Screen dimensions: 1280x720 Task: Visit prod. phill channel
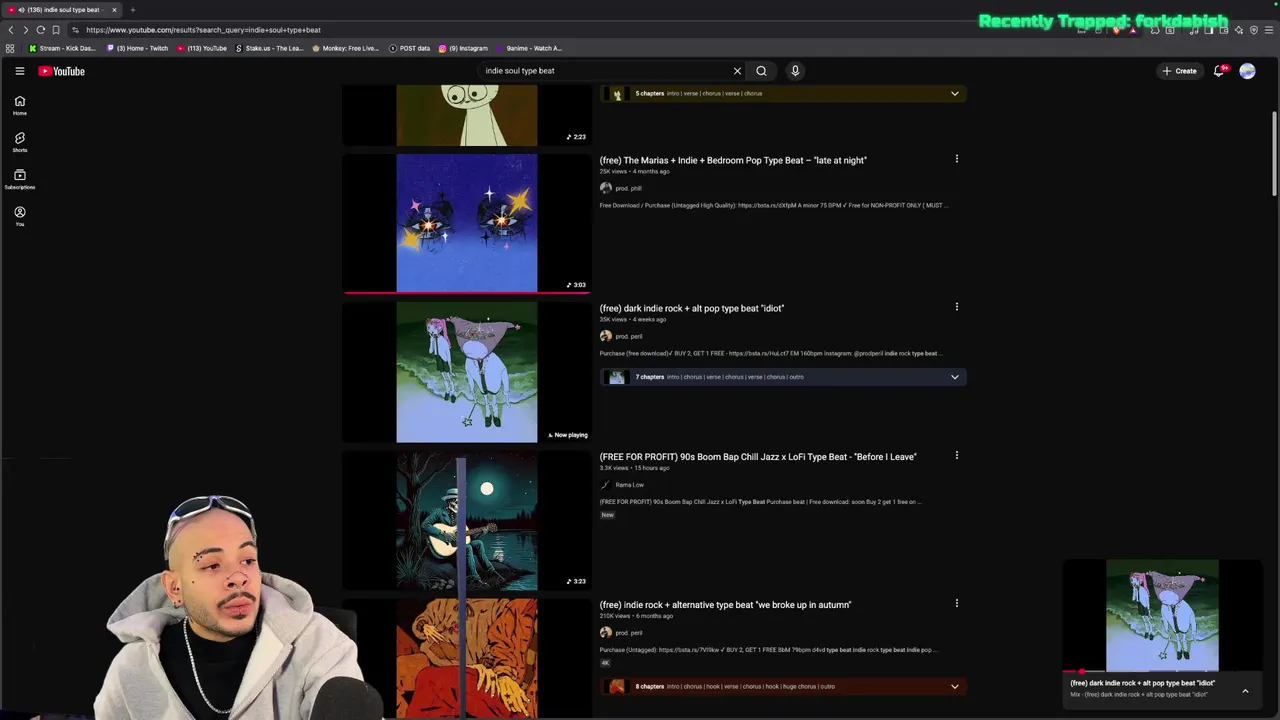click(628, 188)
